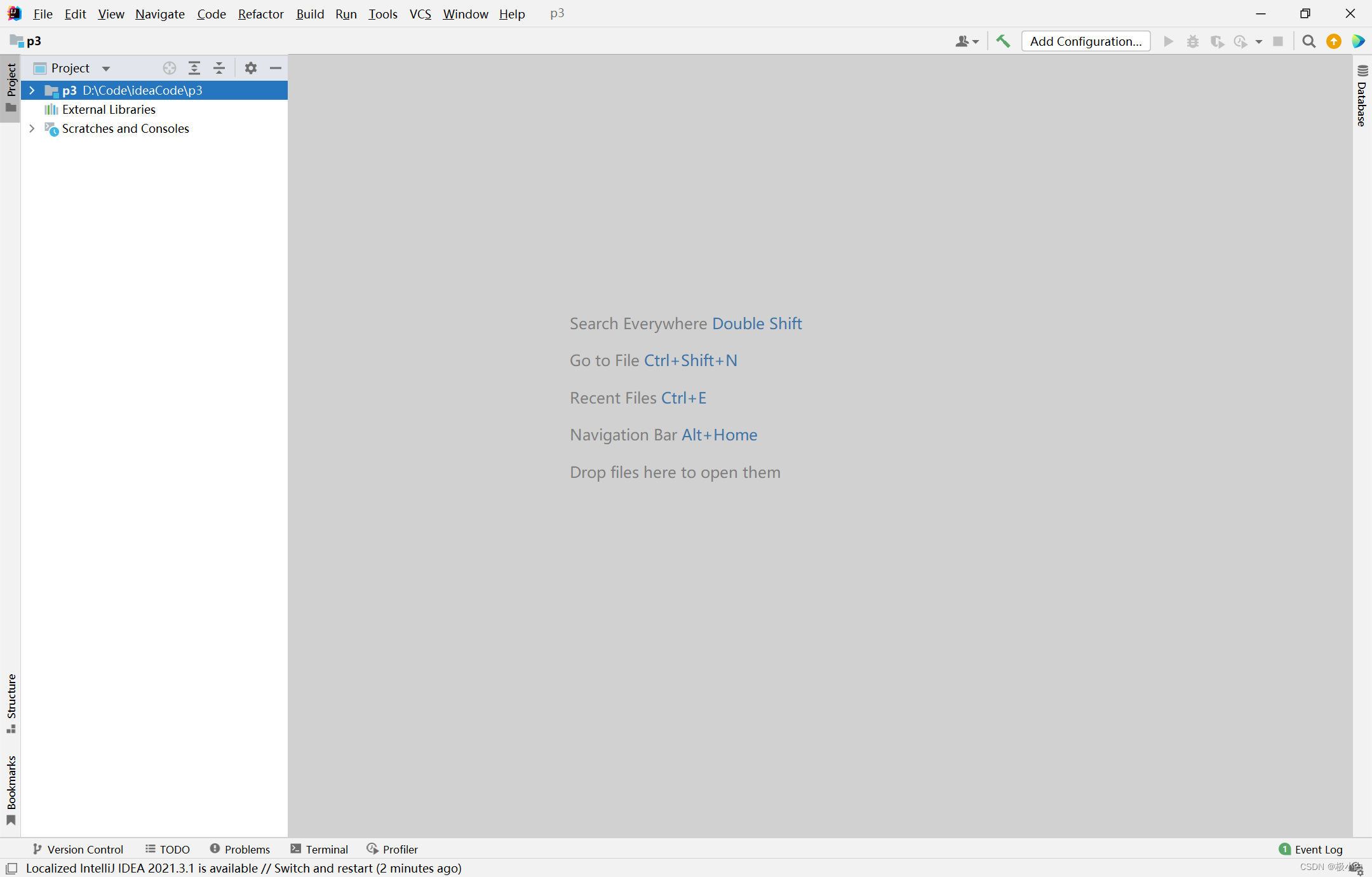Click the orange update arrow icon
This screenshot has height=877, width=1372.
tap(1334, 41)
